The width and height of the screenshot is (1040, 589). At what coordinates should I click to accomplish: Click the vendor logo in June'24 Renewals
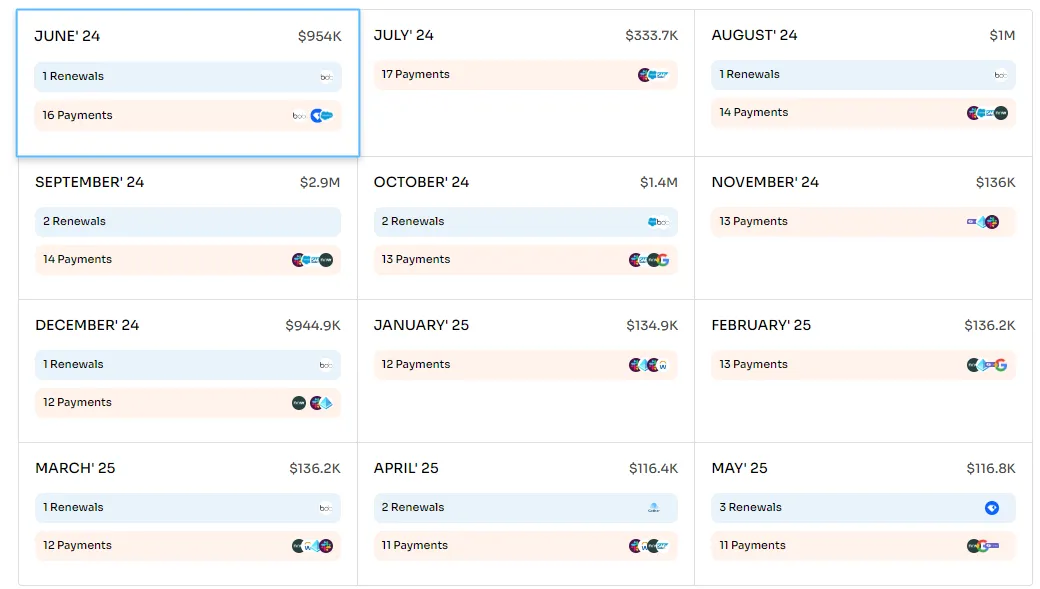(326, 77)
